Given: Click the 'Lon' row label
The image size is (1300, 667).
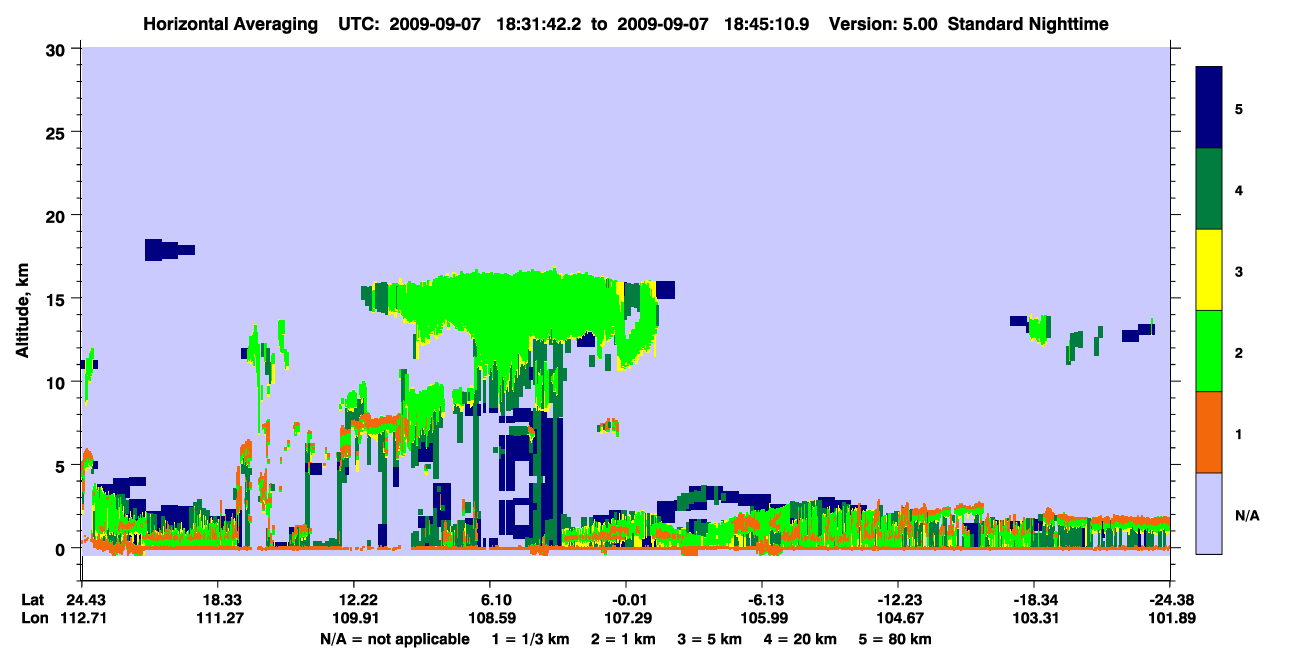Looking at the screenshot, I should pyautogui.click(x=34, y=618).
